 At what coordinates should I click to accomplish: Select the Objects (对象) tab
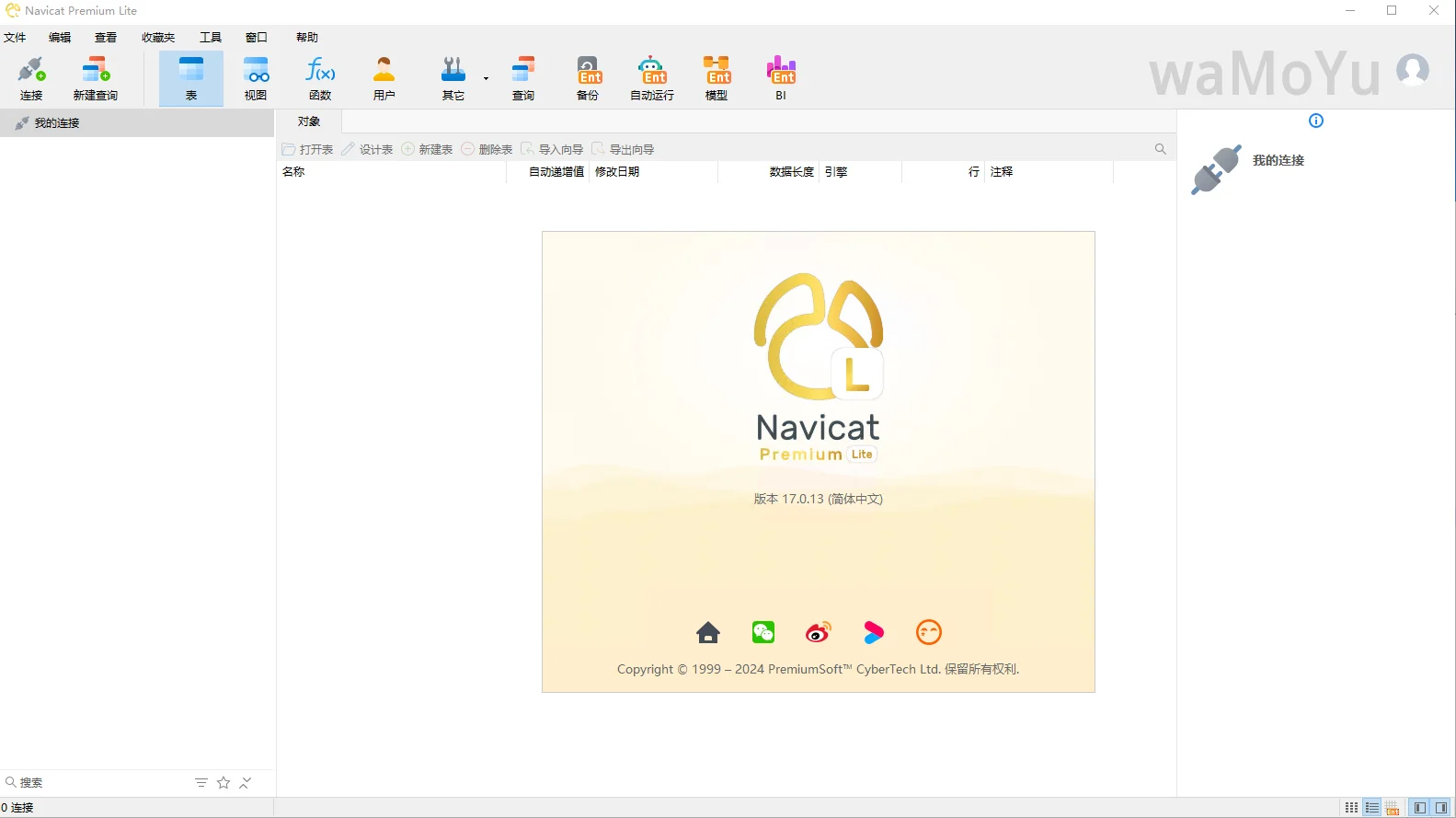[x=309, y=121]
